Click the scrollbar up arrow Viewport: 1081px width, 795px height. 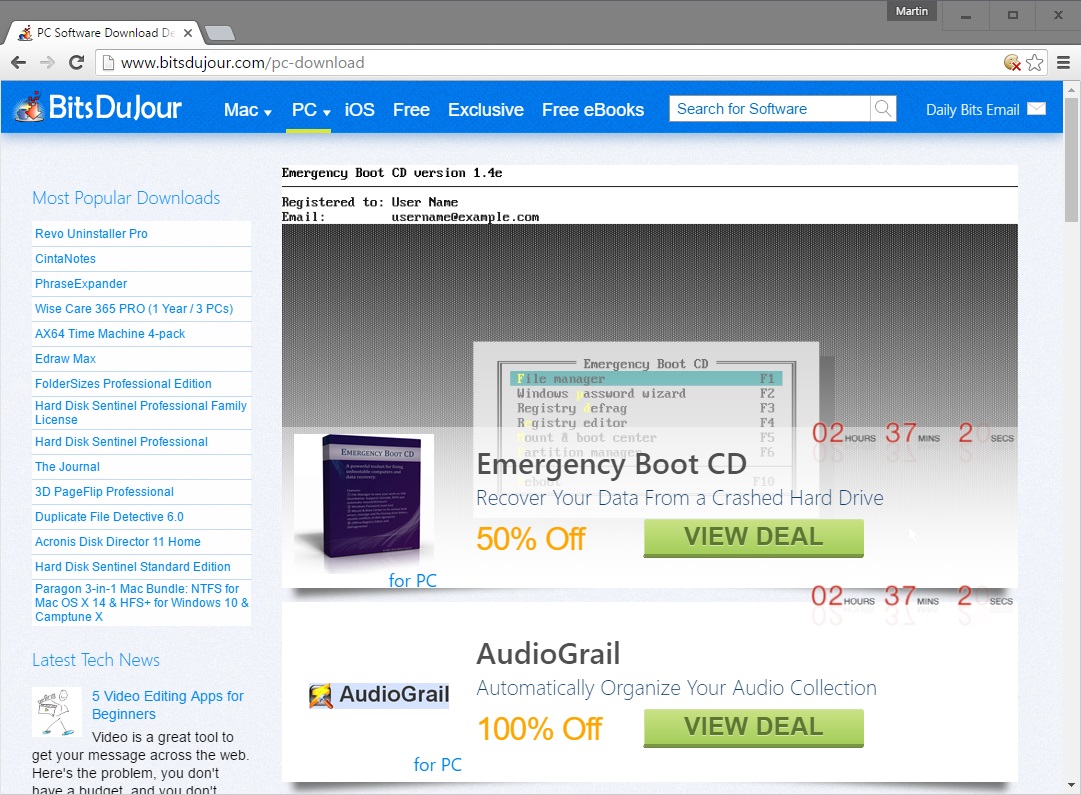(x=1071, y=90)
